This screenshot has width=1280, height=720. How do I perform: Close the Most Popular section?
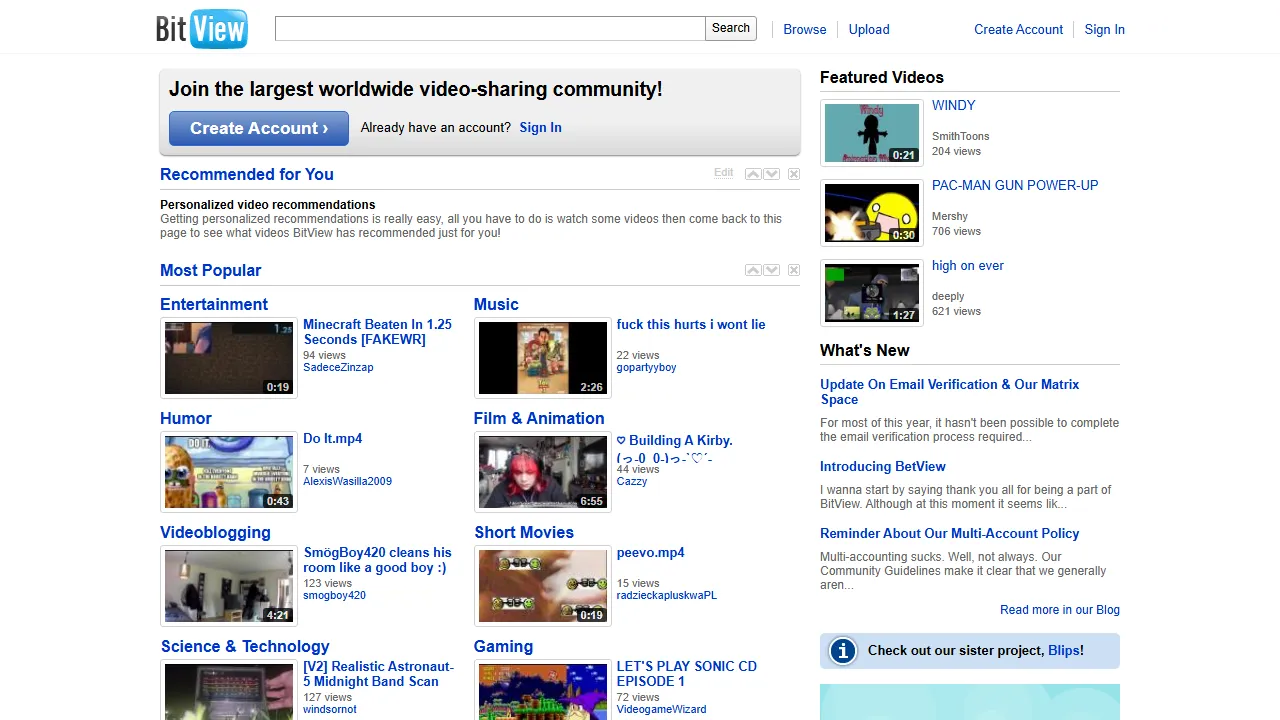tap(793, 270)
